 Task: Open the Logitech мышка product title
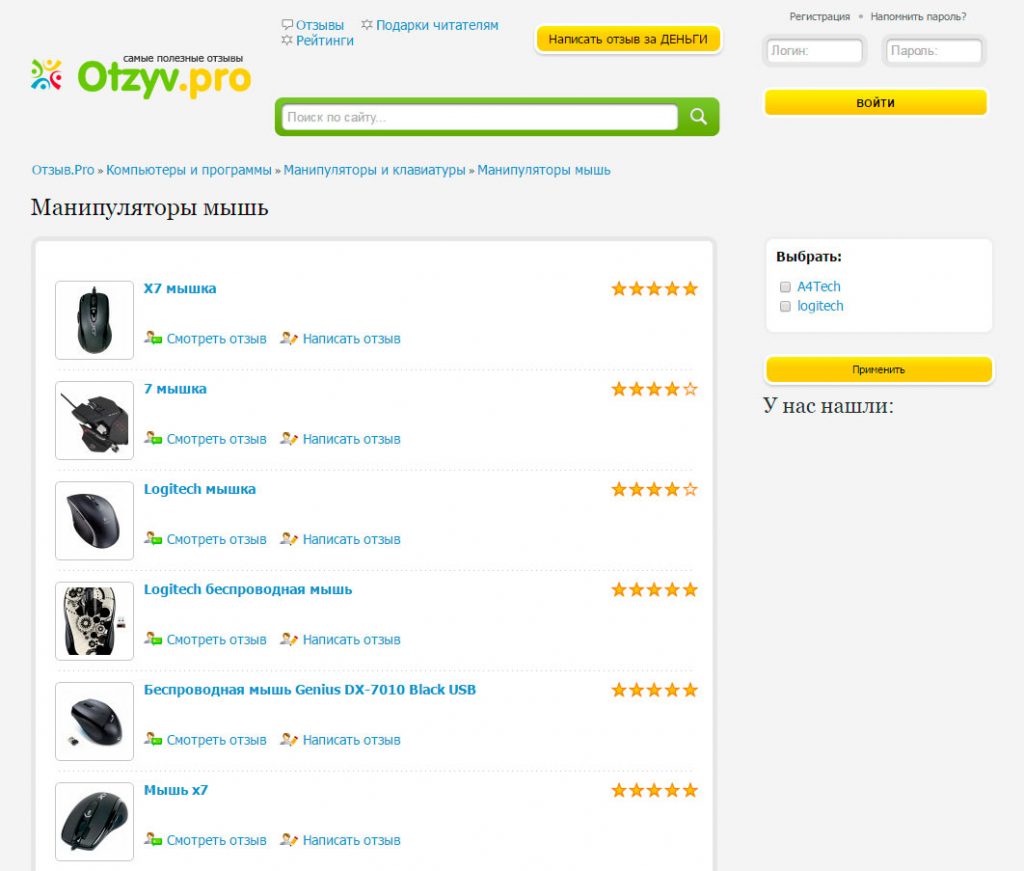coord(200,489)
